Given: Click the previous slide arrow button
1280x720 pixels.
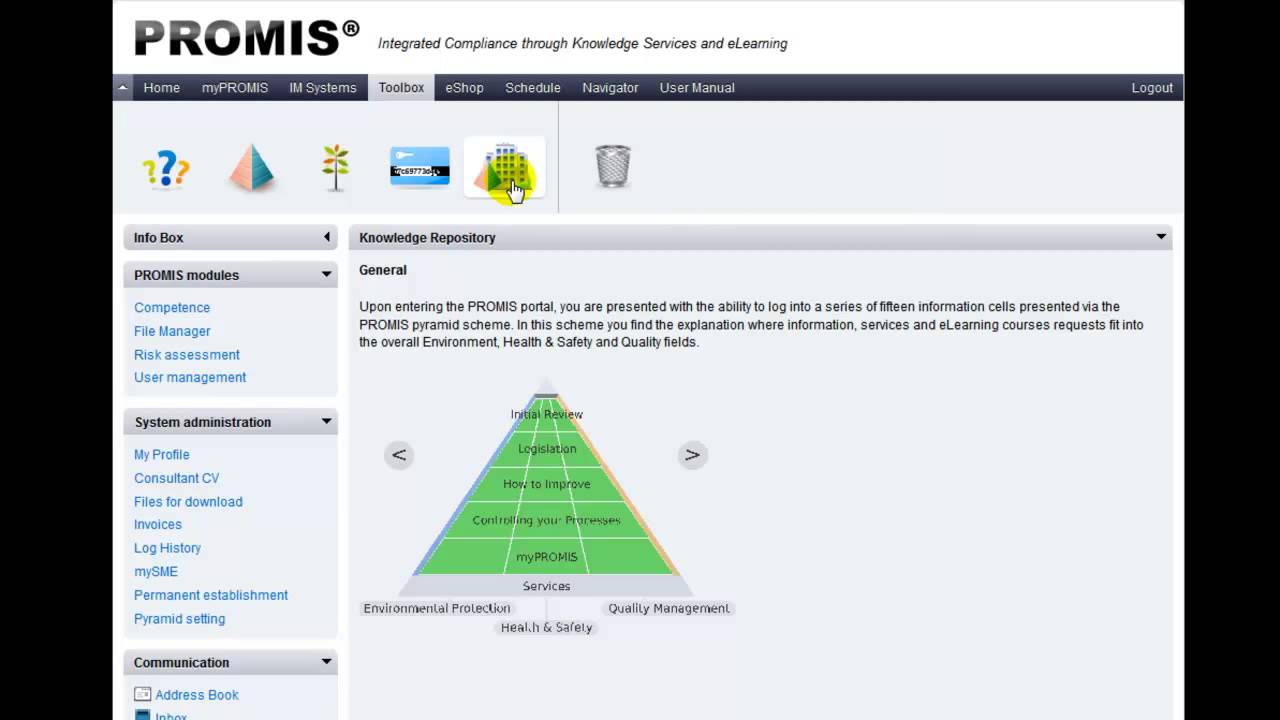Looking at the screenshot, I should [x=399, y=455].
